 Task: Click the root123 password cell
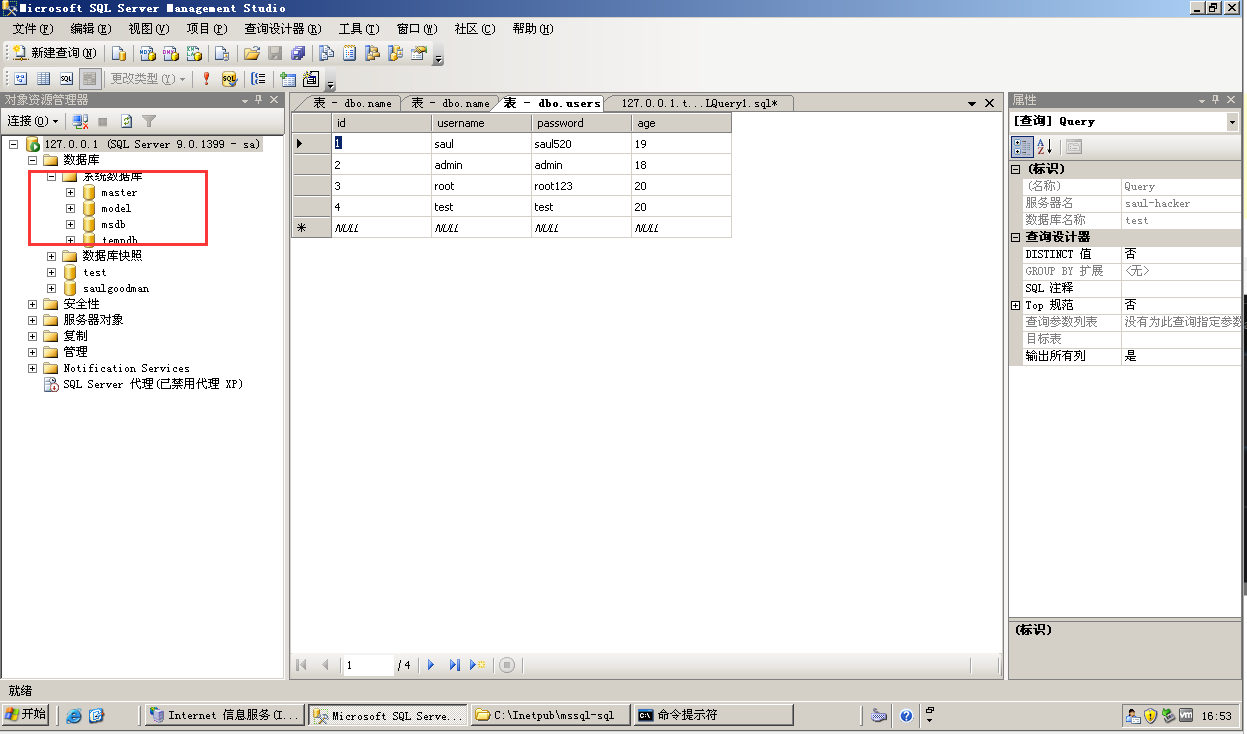(582, 186)
